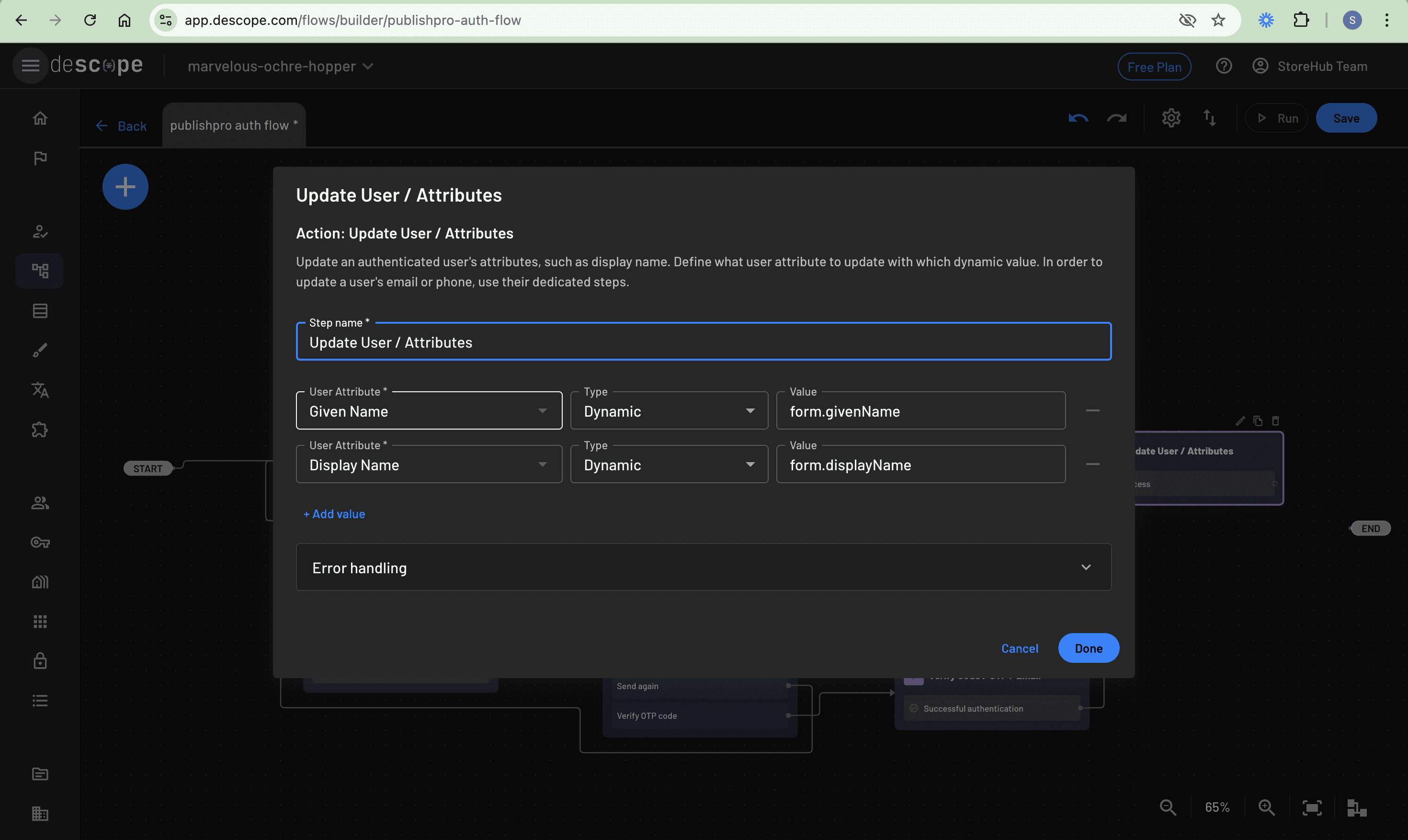Click the redo arrow icon
The height and width of the screenshot is (840, 1408).
(x=1116, y=118)
